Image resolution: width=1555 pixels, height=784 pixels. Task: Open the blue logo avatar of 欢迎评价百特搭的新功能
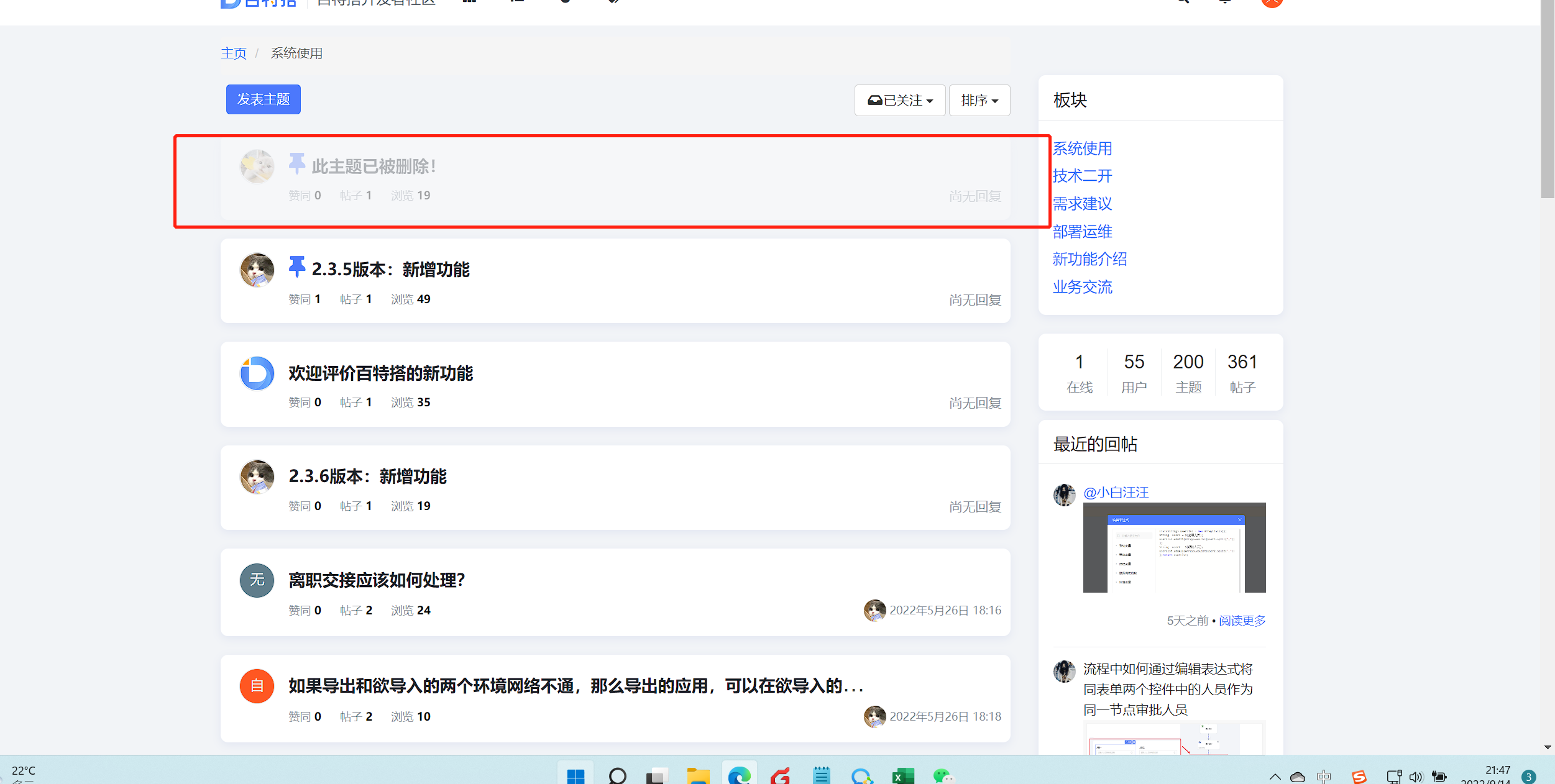(257, 373)
